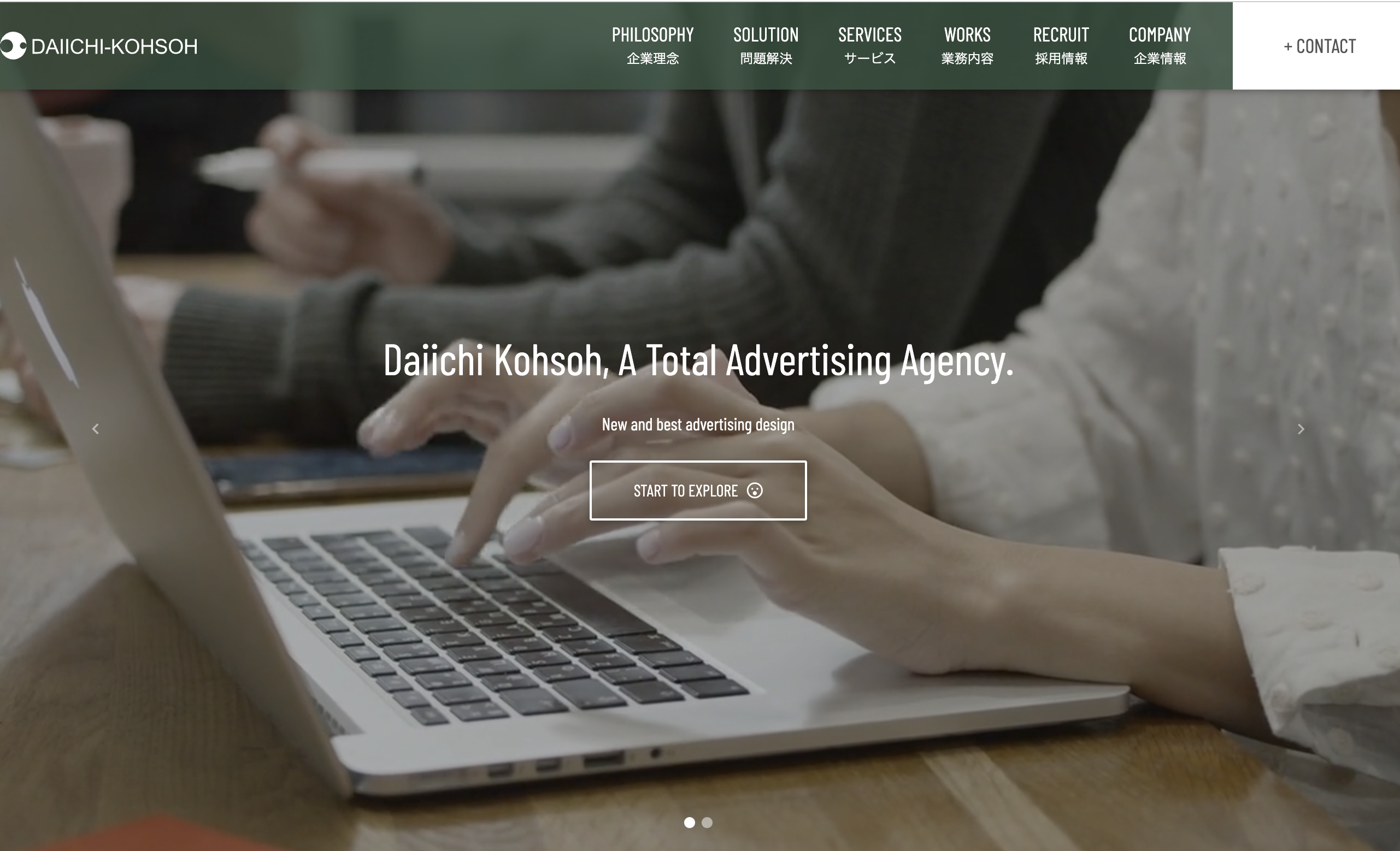Click the START TO EXPLORE button
The image size is (1400, 851).
point(698,490)
